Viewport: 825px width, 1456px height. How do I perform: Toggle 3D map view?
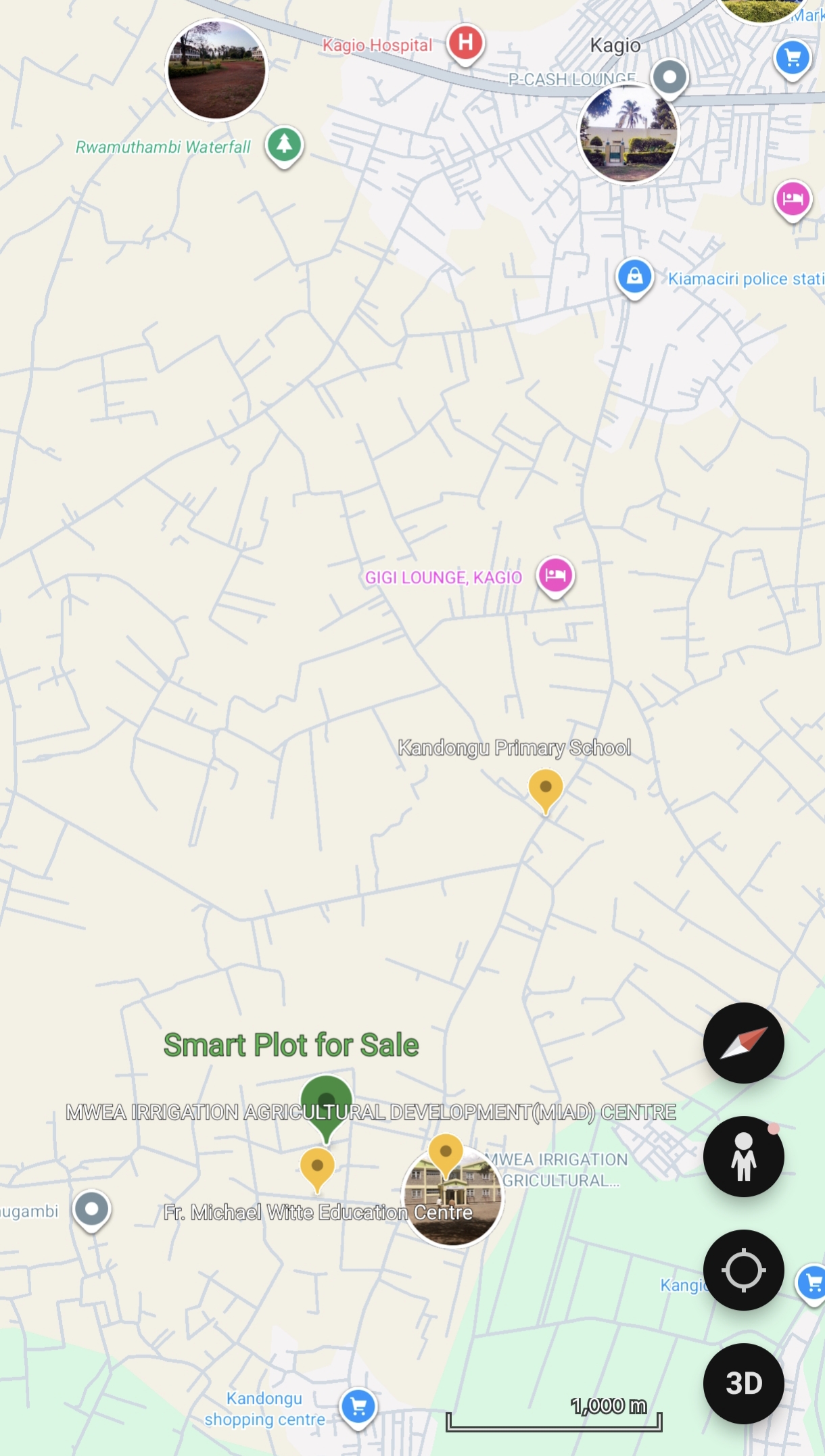coord(743,1384)
